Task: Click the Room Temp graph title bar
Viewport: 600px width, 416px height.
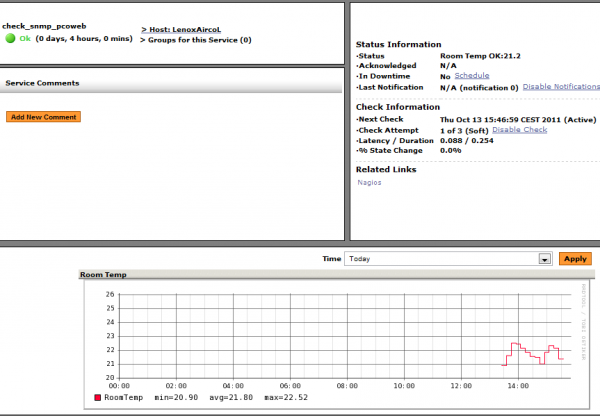Action: [105, 274]
